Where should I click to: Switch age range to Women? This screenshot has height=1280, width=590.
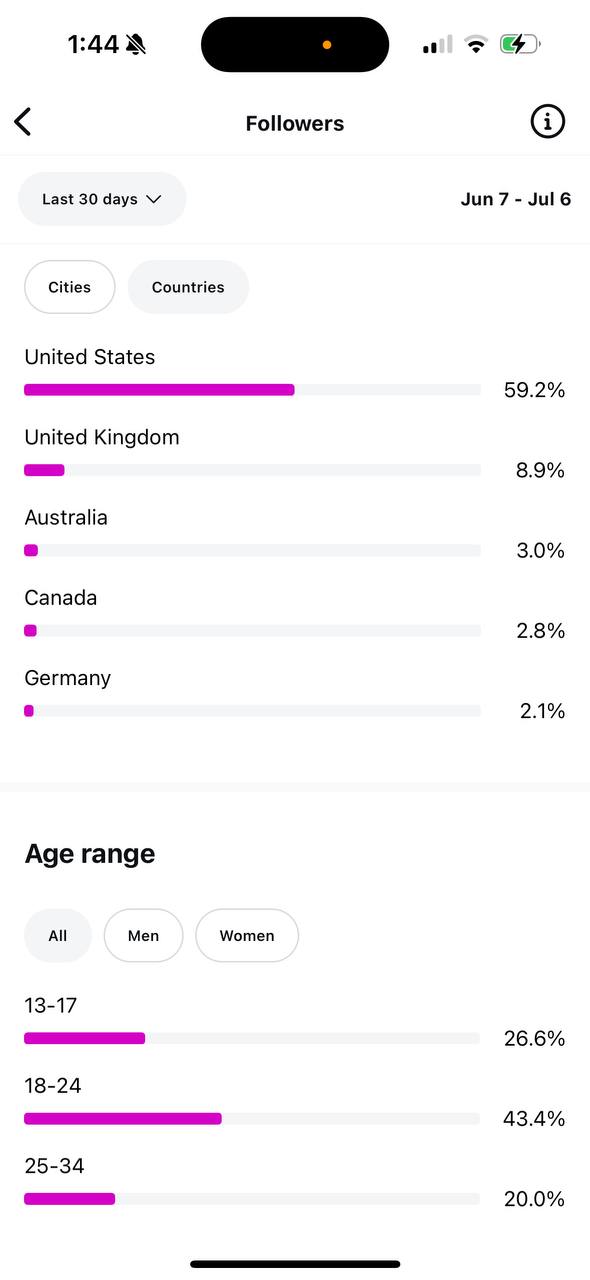pos(247,936)
